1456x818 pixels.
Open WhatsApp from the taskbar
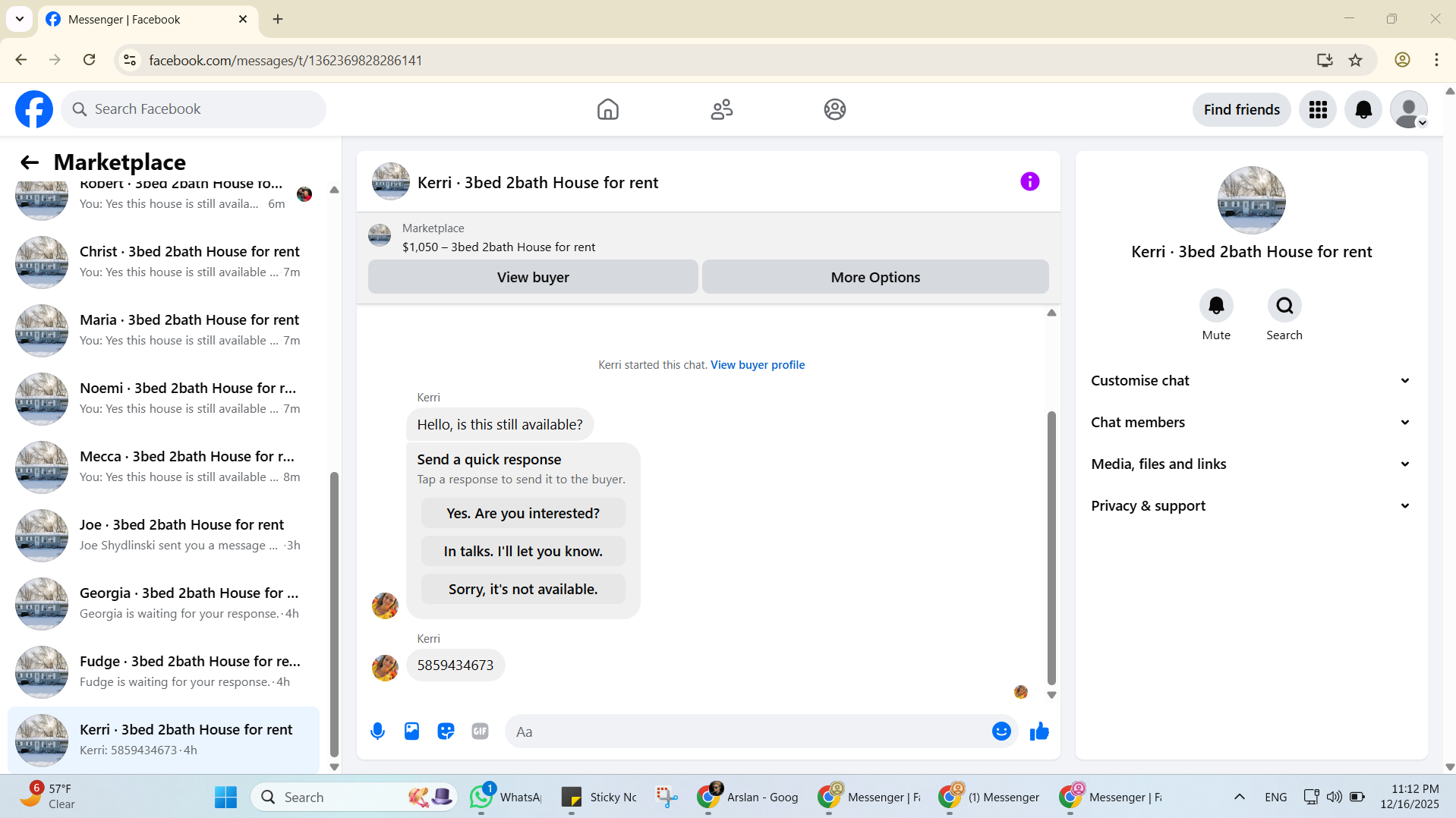pos(506,798)
